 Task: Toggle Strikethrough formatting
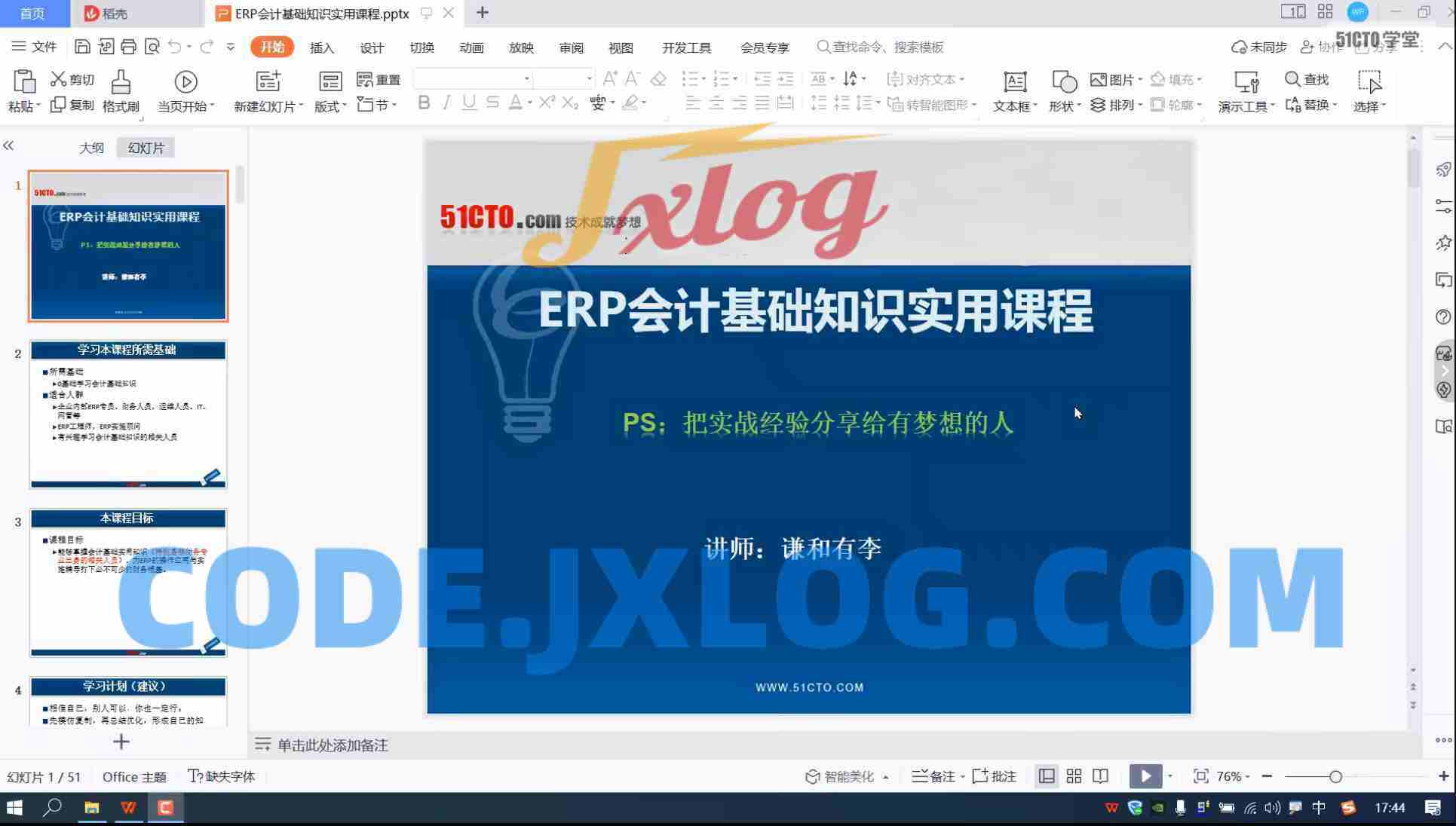(492, 103)
